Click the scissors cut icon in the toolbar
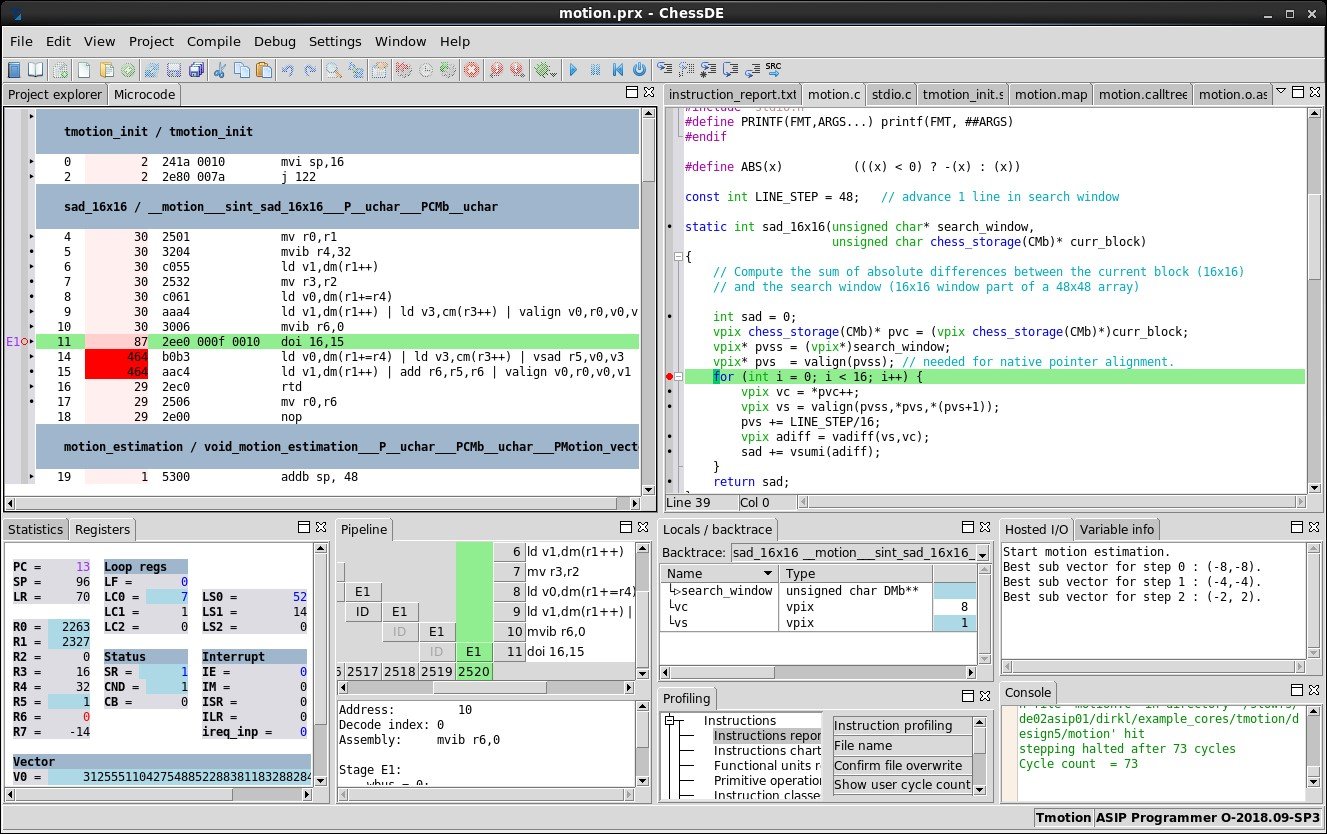The height and width of the screenshot is (834, 1327). pos(222,68)
